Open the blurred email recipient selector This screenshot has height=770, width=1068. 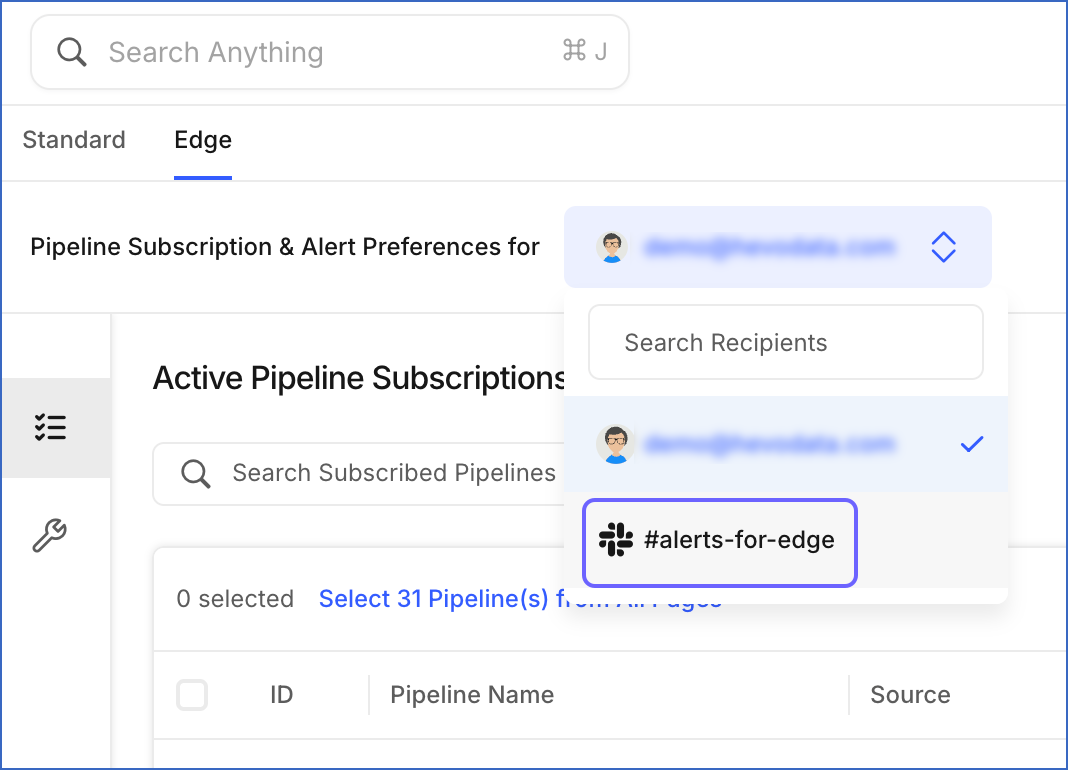[777, 247]
